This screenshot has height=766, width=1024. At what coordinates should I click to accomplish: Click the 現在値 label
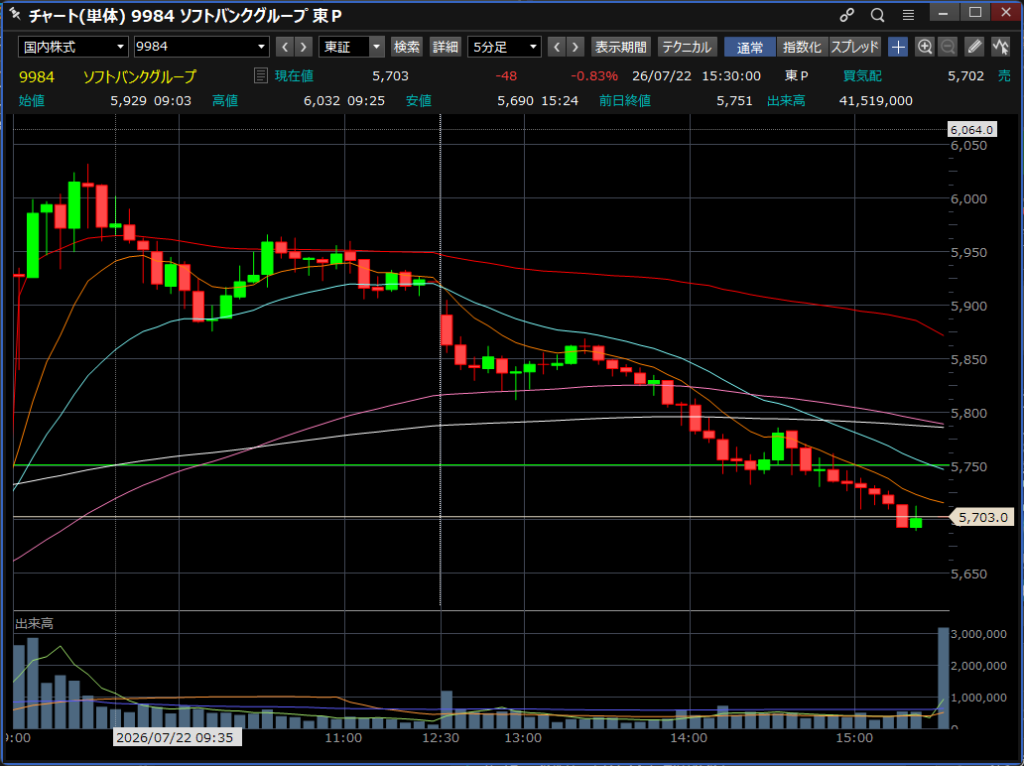(x=294, y=76)
